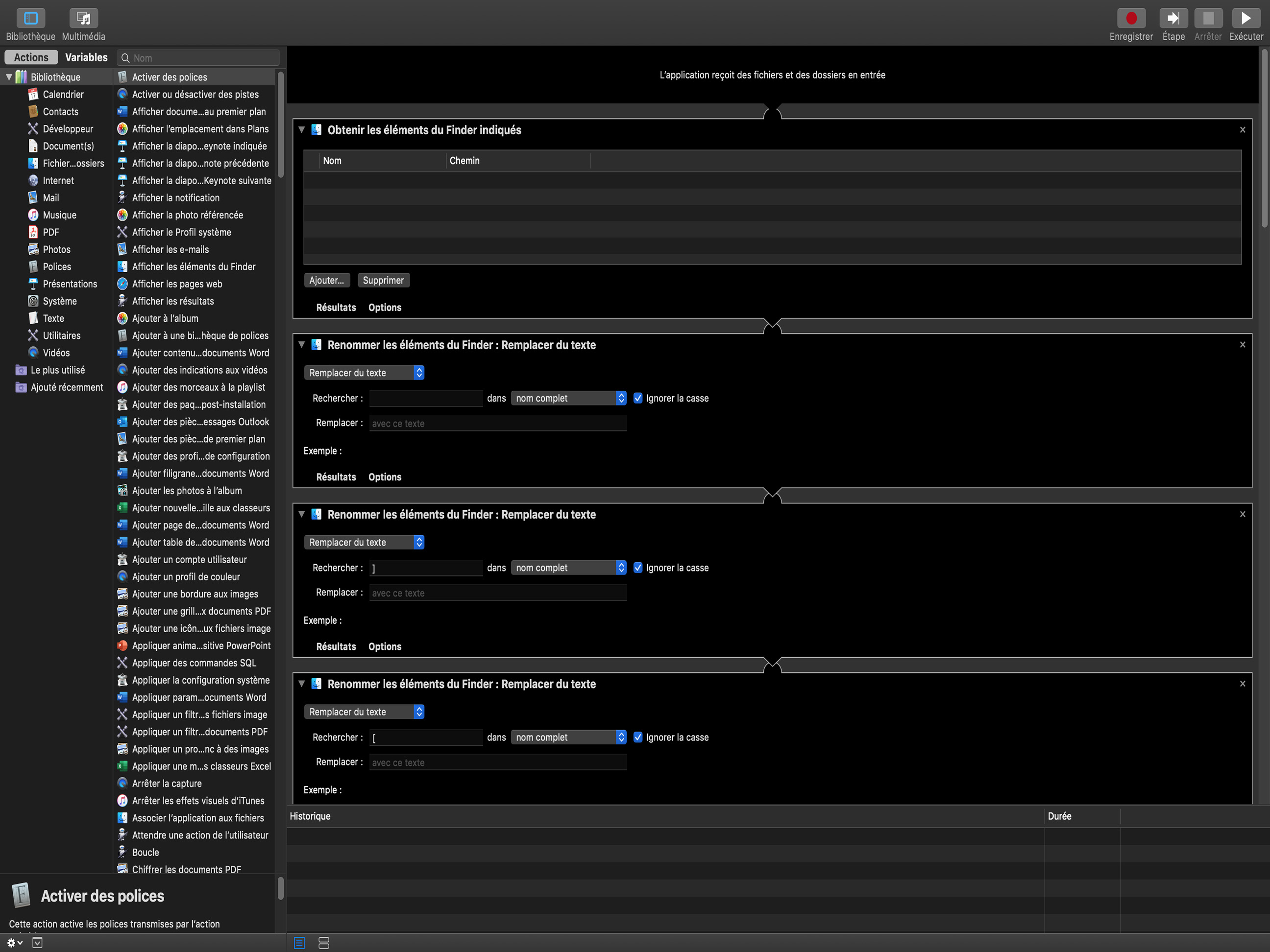Select the Actions tab
This screenshot has width=1270, height=952.
coord(31,57)
